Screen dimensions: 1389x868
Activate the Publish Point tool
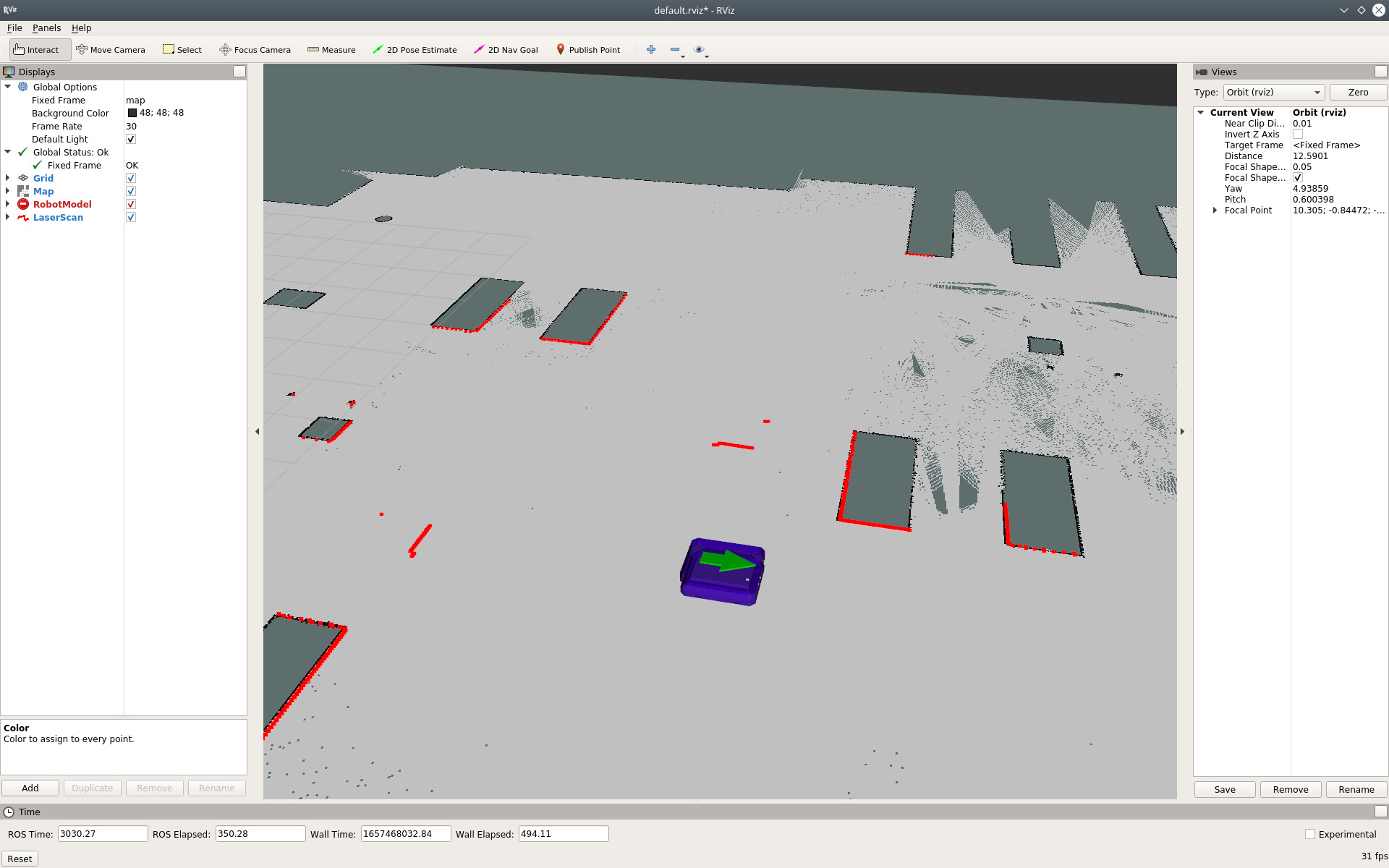point(587,50)
